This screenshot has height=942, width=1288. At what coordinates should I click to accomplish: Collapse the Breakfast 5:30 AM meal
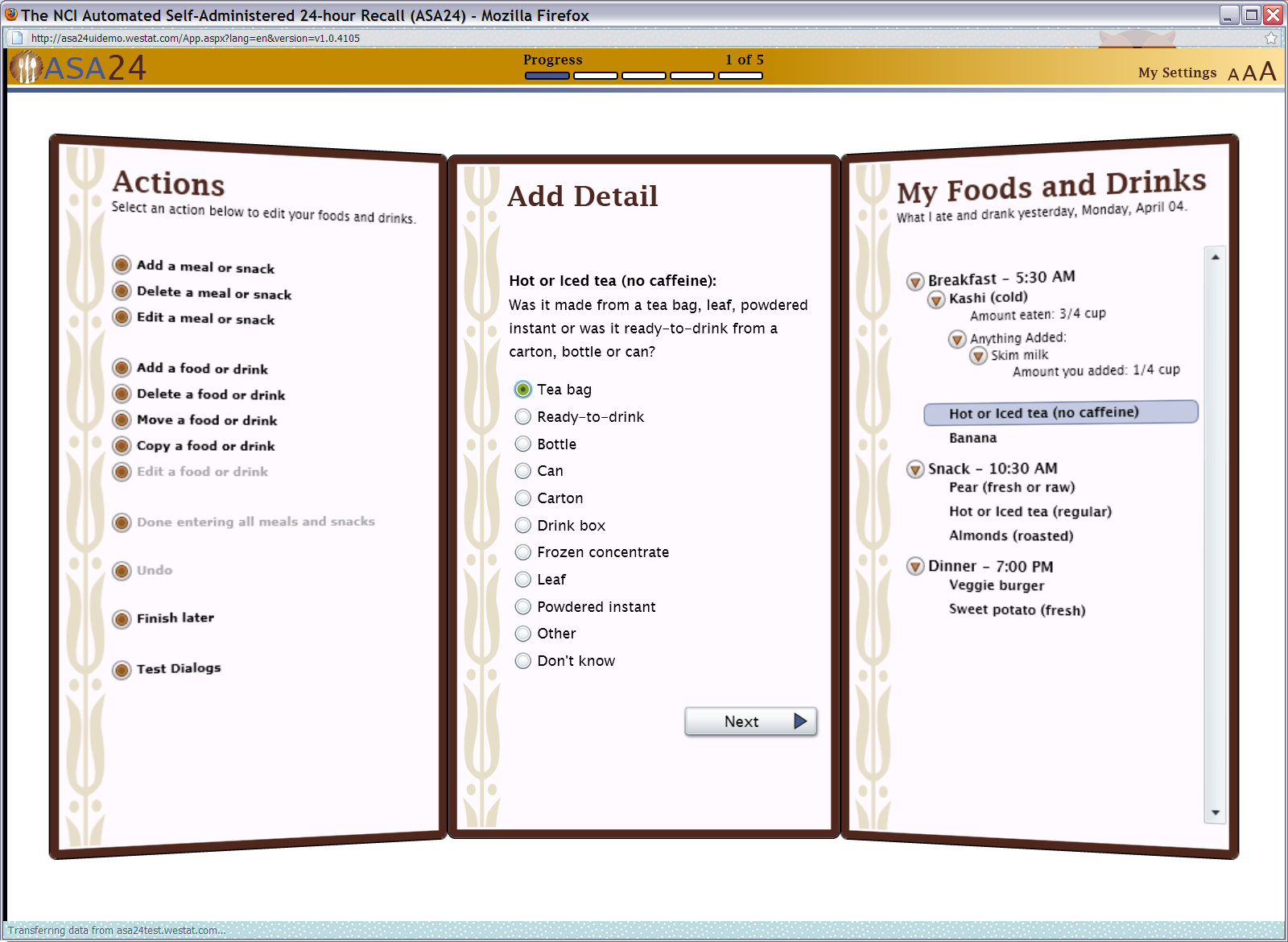point(915,282)
